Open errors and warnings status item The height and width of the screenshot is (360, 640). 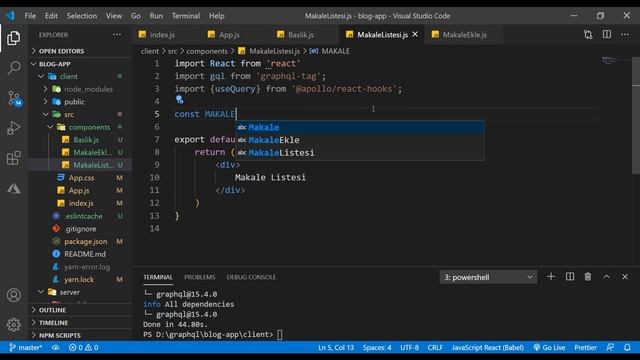pos(83,347)
